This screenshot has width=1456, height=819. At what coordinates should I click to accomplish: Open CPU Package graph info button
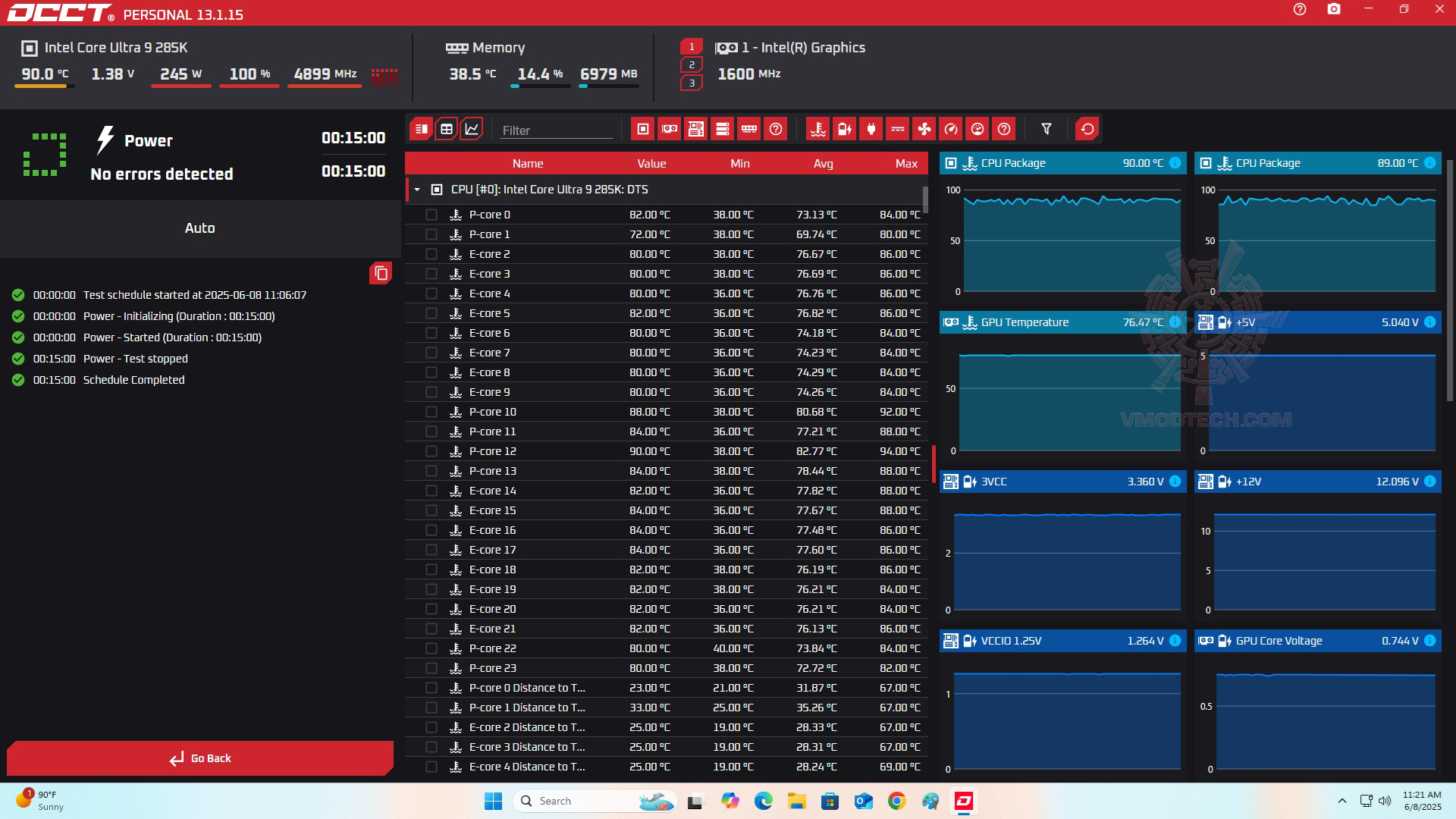click(x=1175, y=163)
